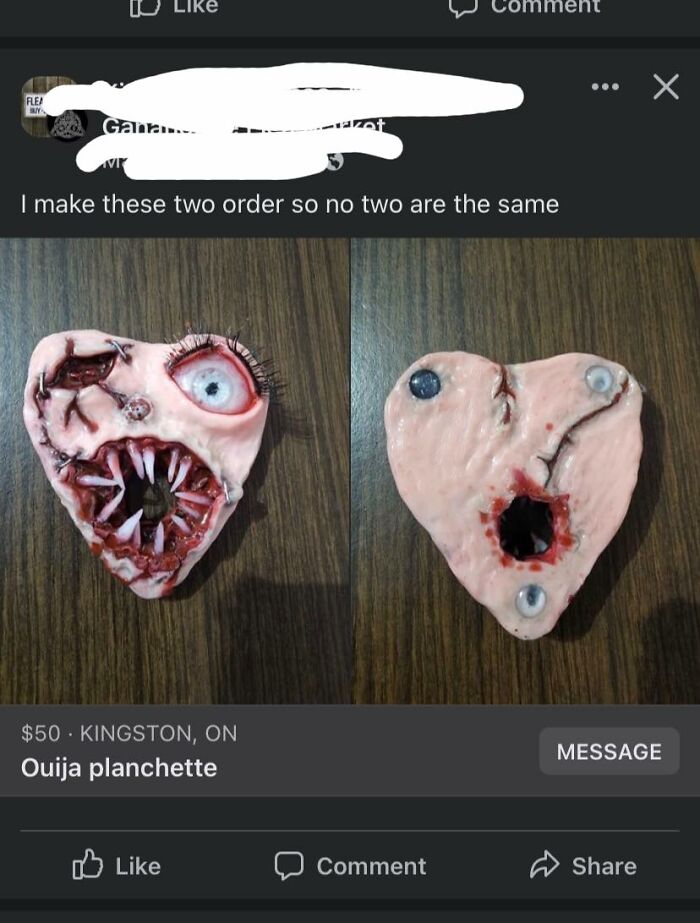
Task: Select the post caption about made-to-order pieces
Action: pos(290,205)
